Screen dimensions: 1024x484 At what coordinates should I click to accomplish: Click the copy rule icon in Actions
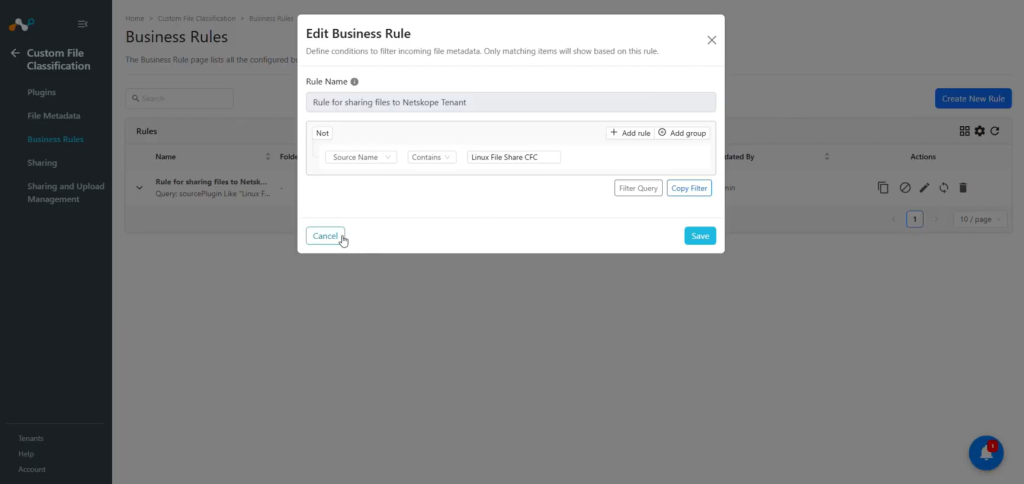(883, 188)
